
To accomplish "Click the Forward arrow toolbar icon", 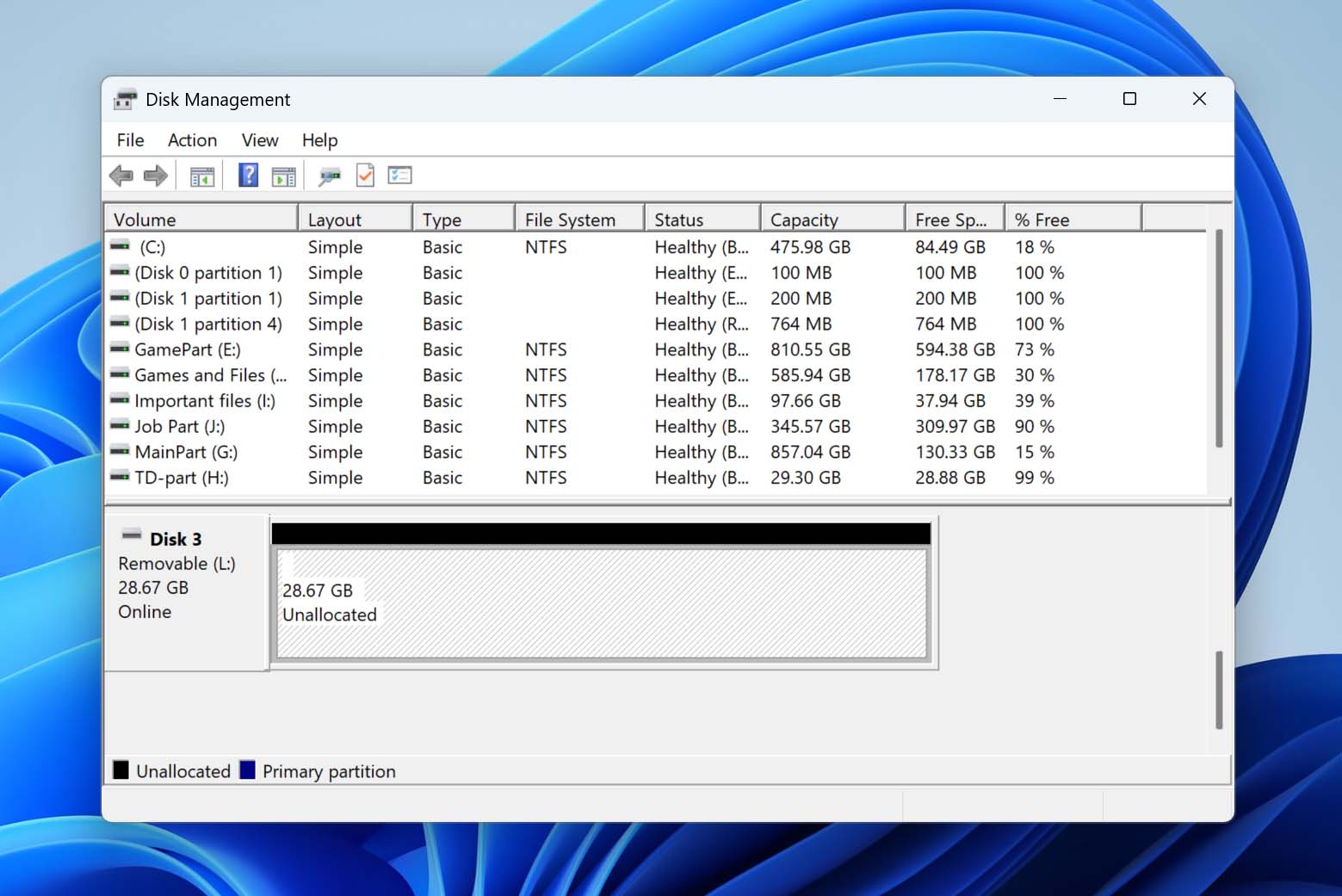I will (x=156, y=176).
